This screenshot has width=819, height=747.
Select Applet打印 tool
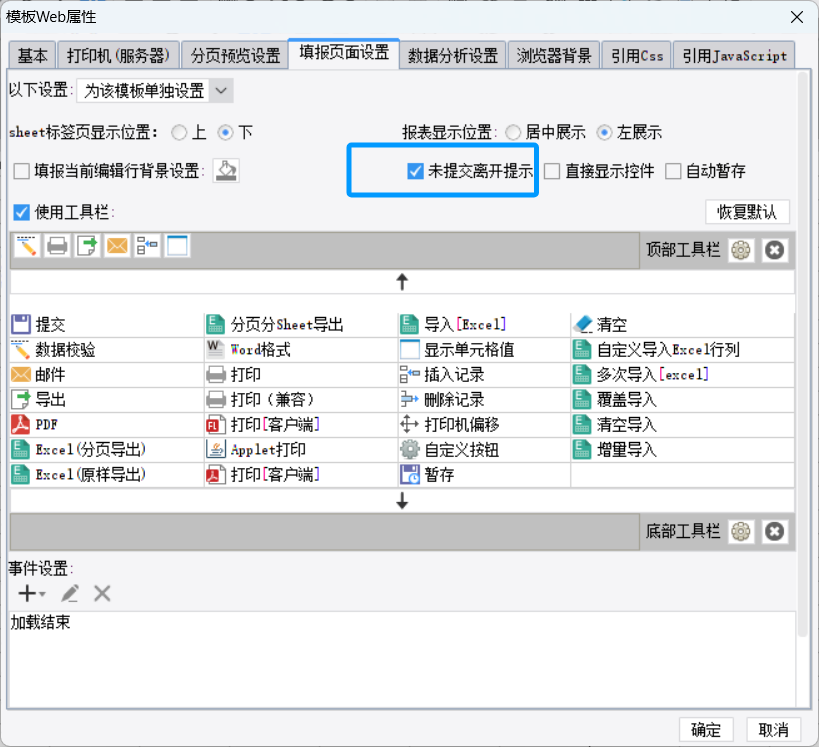pos(301,450)
